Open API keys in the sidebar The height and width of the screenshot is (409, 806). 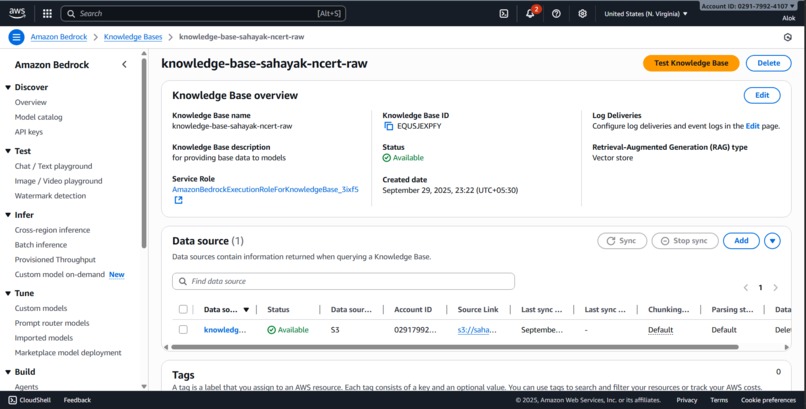[x=29, y=132]
